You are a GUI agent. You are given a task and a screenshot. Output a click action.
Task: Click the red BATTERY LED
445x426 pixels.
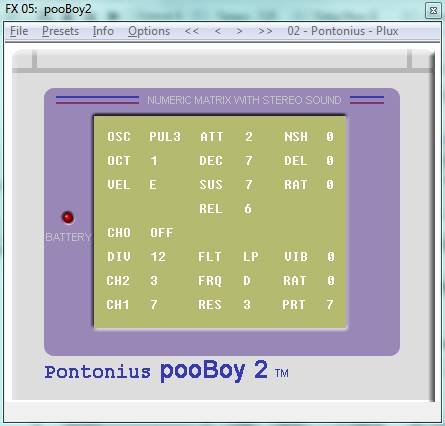68,217
